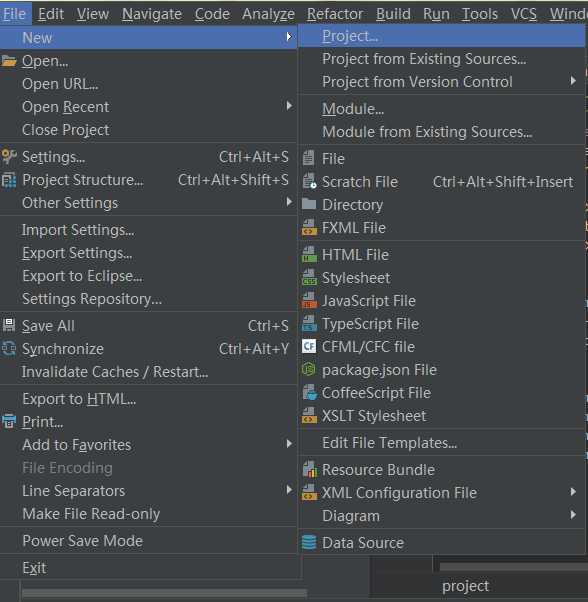
Task: Expand the New submenu arrow
Action: click(x=289, y=36)
